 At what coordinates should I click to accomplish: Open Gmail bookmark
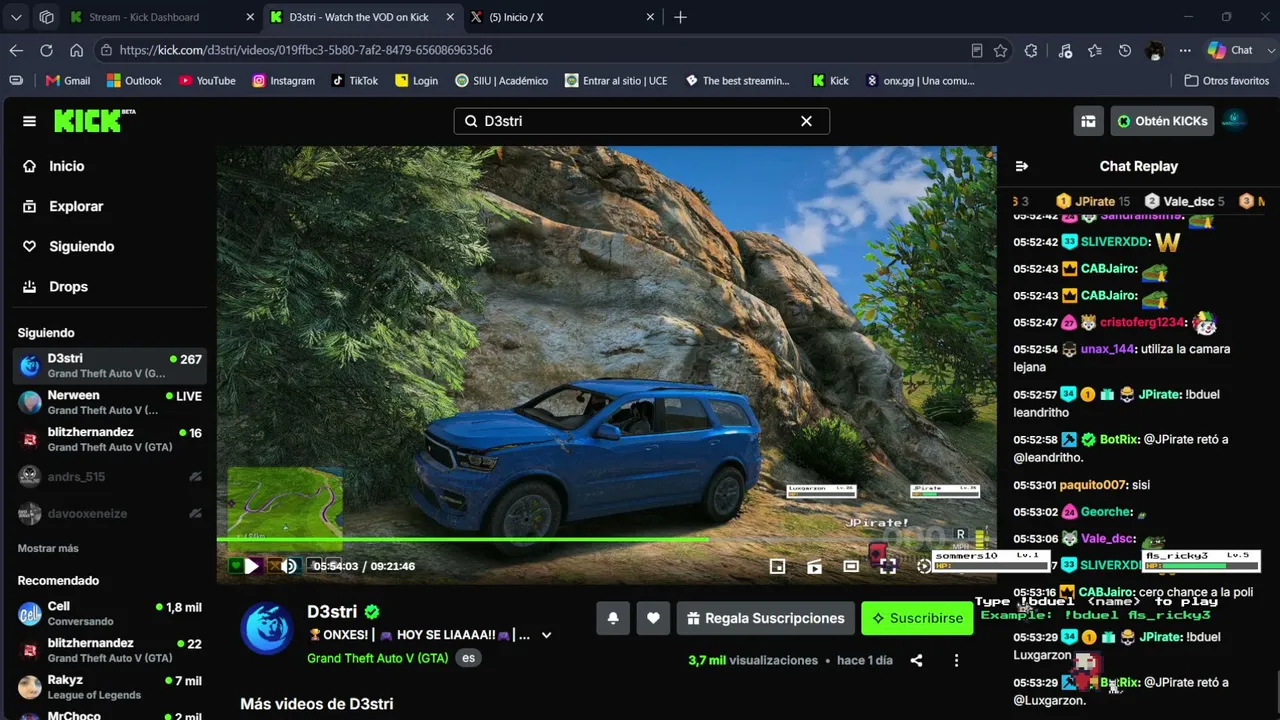[x=68, y=81]
